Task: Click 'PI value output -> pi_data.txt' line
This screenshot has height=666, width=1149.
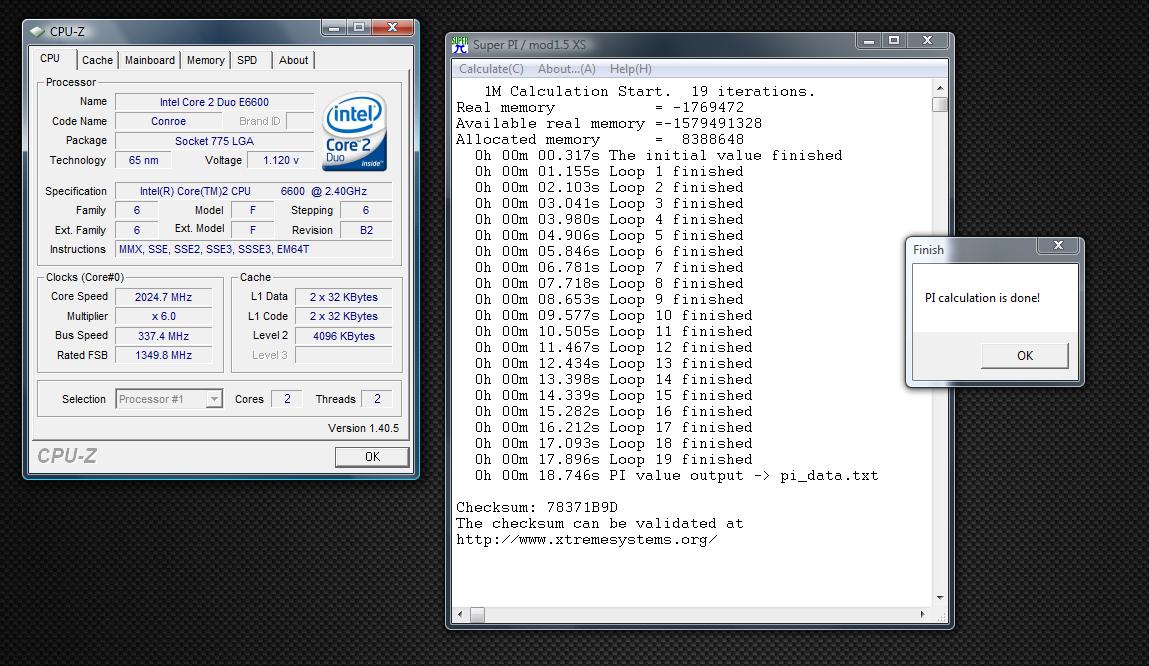Action: (x=676, y=476)
